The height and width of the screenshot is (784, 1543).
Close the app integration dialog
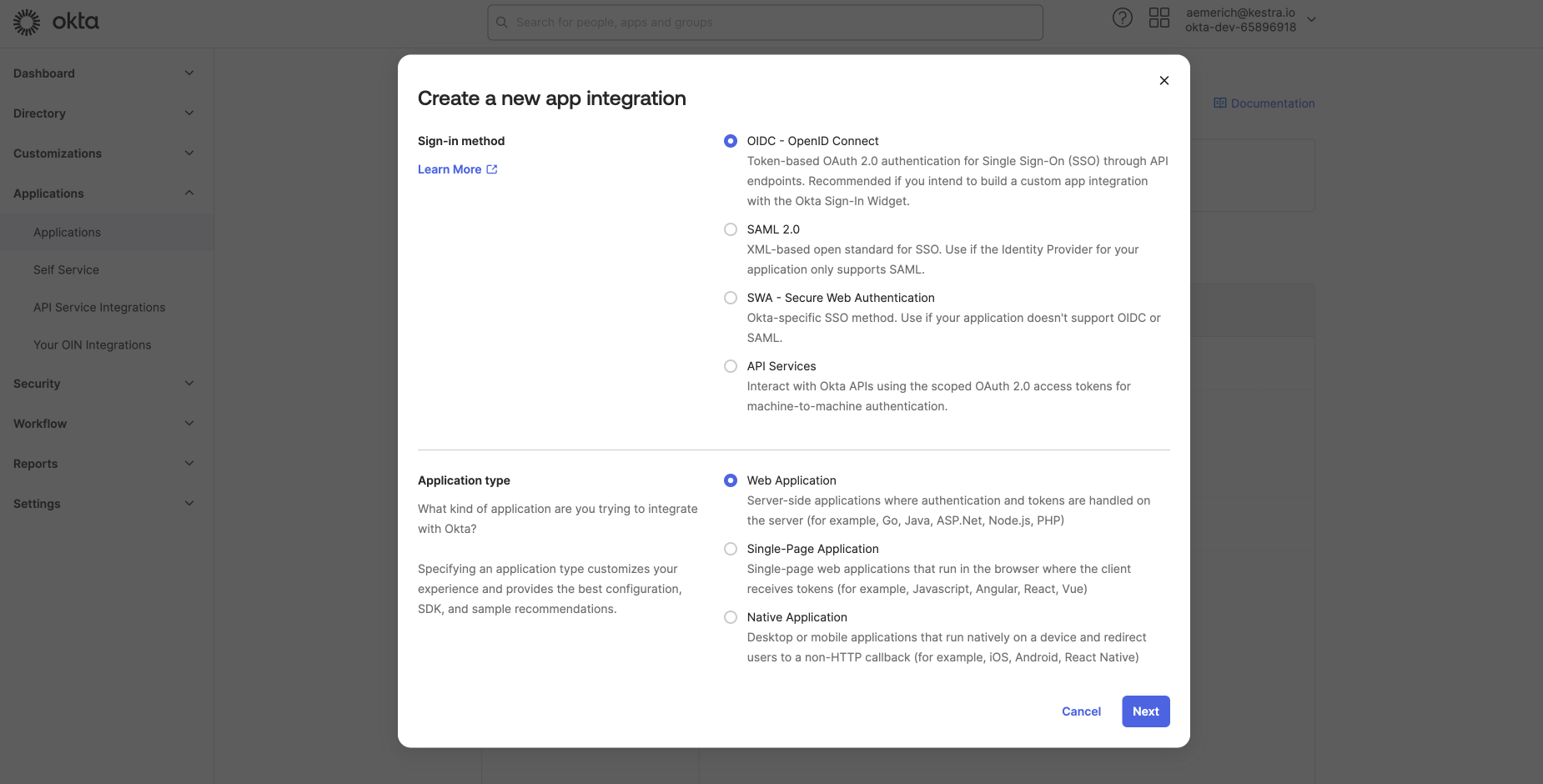coord(1164,81)
